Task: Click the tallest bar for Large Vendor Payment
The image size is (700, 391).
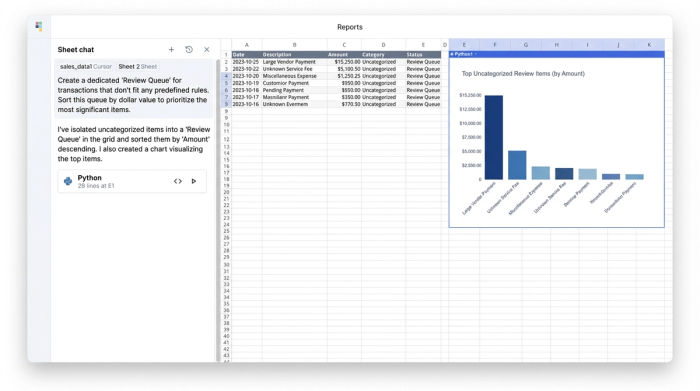Action: [494, 137]
